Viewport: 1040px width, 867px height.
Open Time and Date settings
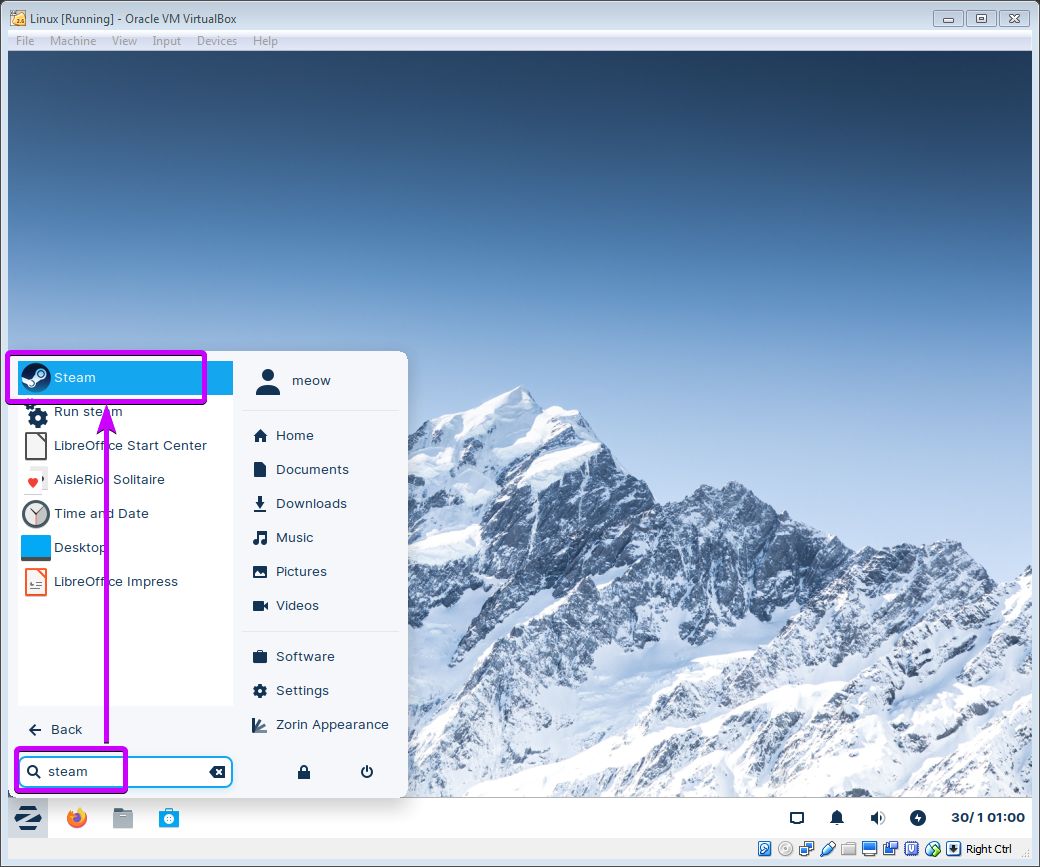pyautogui.click(x=125, y=513)
